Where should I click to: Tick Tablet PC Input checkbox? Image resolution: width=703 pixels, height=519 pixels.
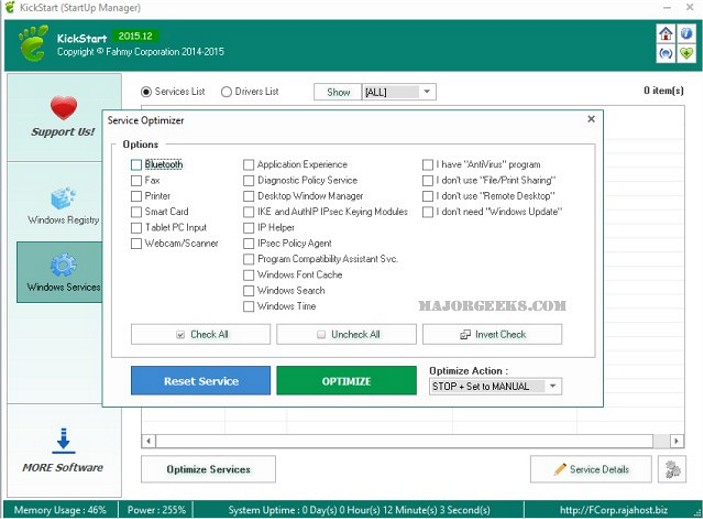coord(136,228)
